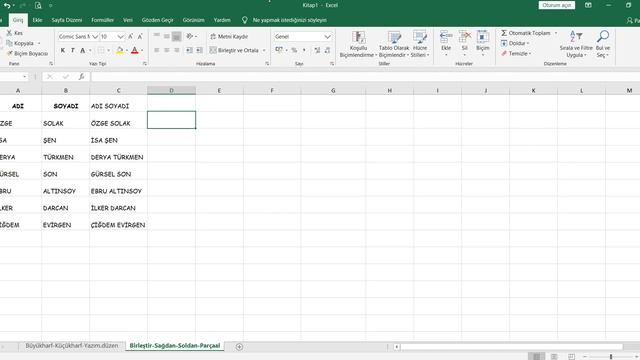Screen dimensions: 640x360
Task: Click the zoom slider at bottom right
Action: (x=611, y=357)
